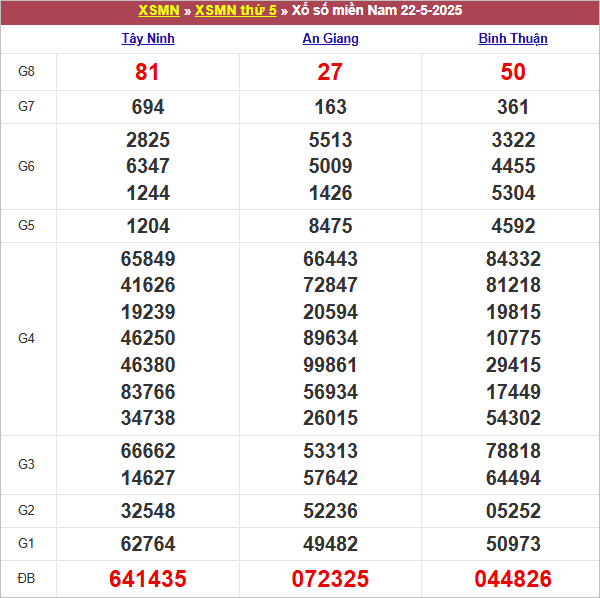Screen dimensions: 600x598
Task: Click G1 number 62764
Action: [x=148, y=544]
